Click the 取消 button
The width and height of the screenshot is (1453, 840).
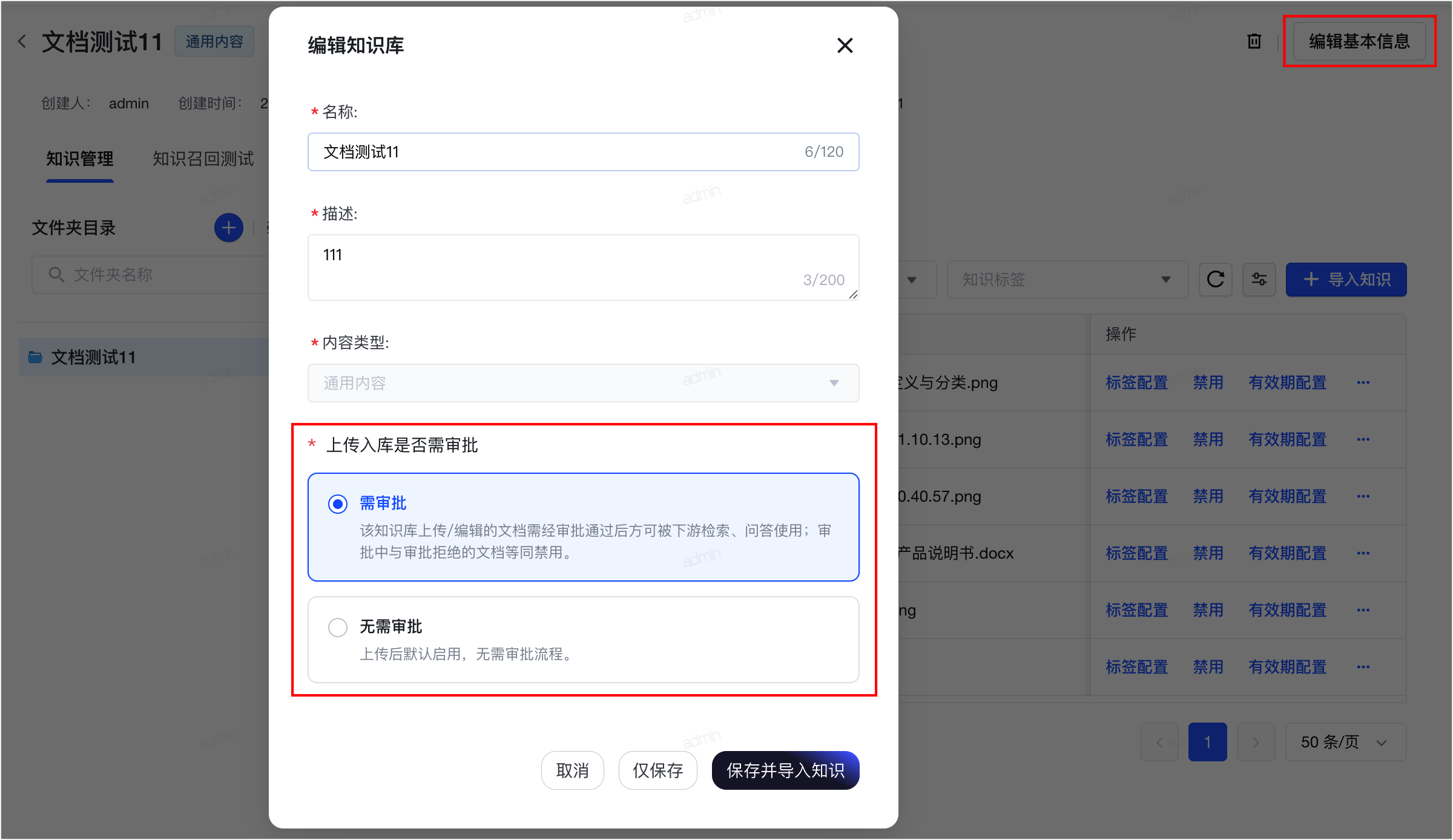pos(572,770)
